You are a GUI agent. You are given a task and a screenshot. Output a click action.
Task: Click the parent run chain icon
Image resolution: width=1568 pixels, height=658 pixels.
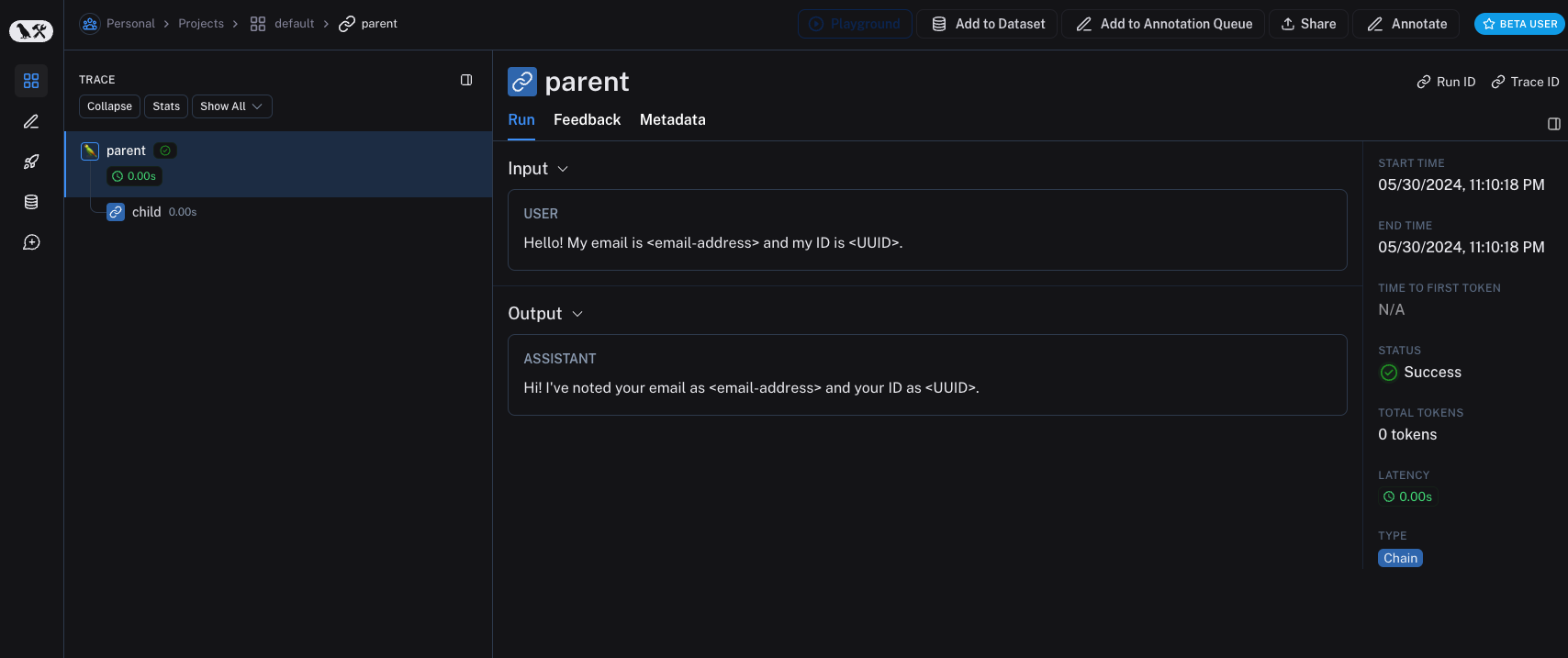point(522,82)
